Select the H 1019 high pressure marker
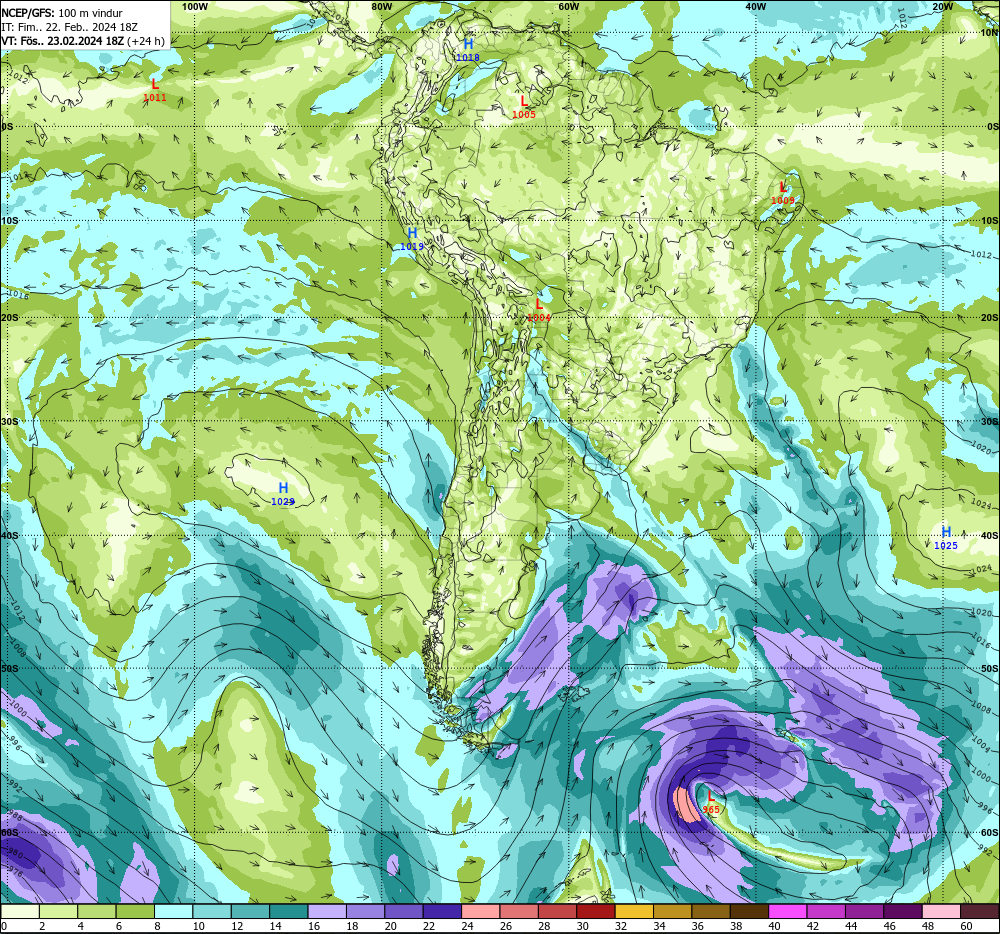 click(412, 239)
